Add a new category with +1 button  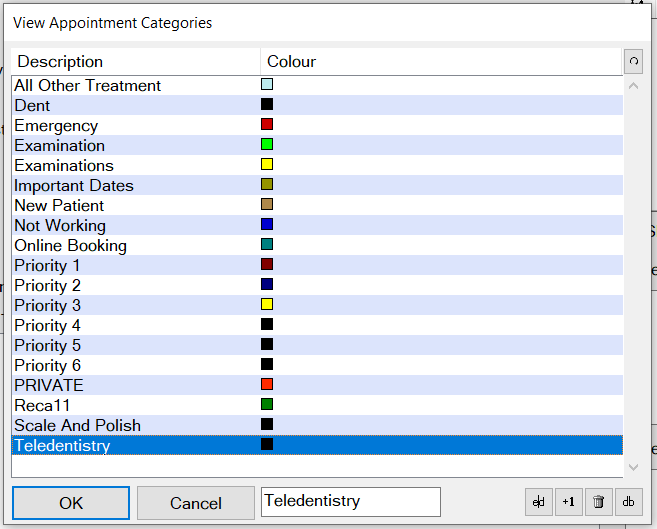pos(569,502)
